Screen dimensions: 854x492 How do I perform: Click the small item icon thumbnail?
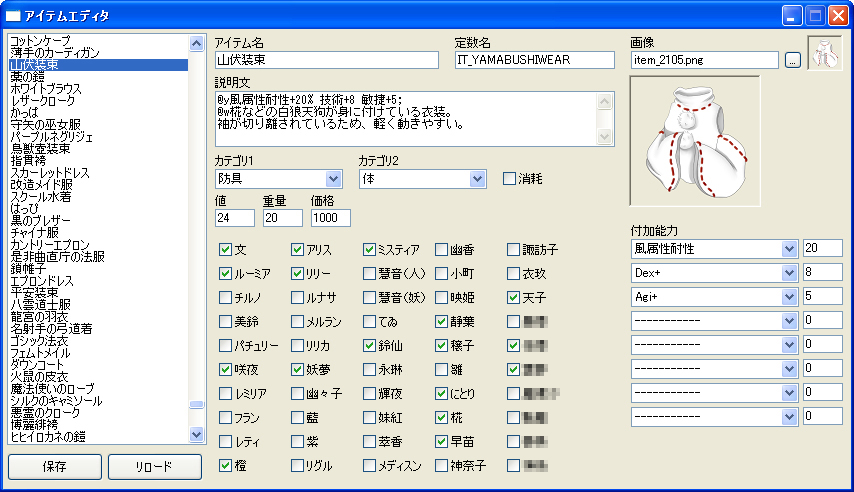coord(824,54)
